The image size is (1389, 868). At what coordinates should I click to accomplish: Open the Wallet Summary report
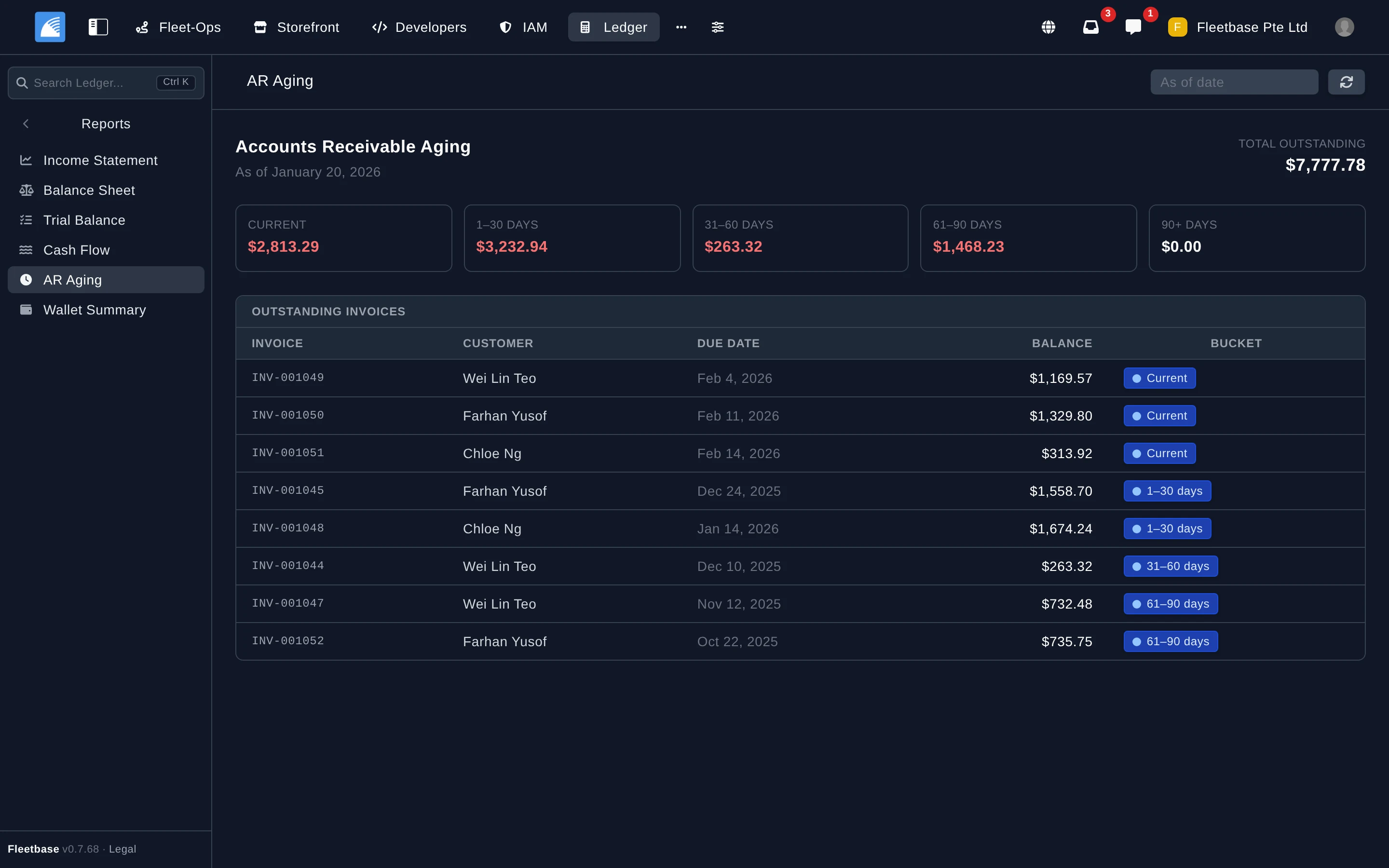tap(106, 310)
